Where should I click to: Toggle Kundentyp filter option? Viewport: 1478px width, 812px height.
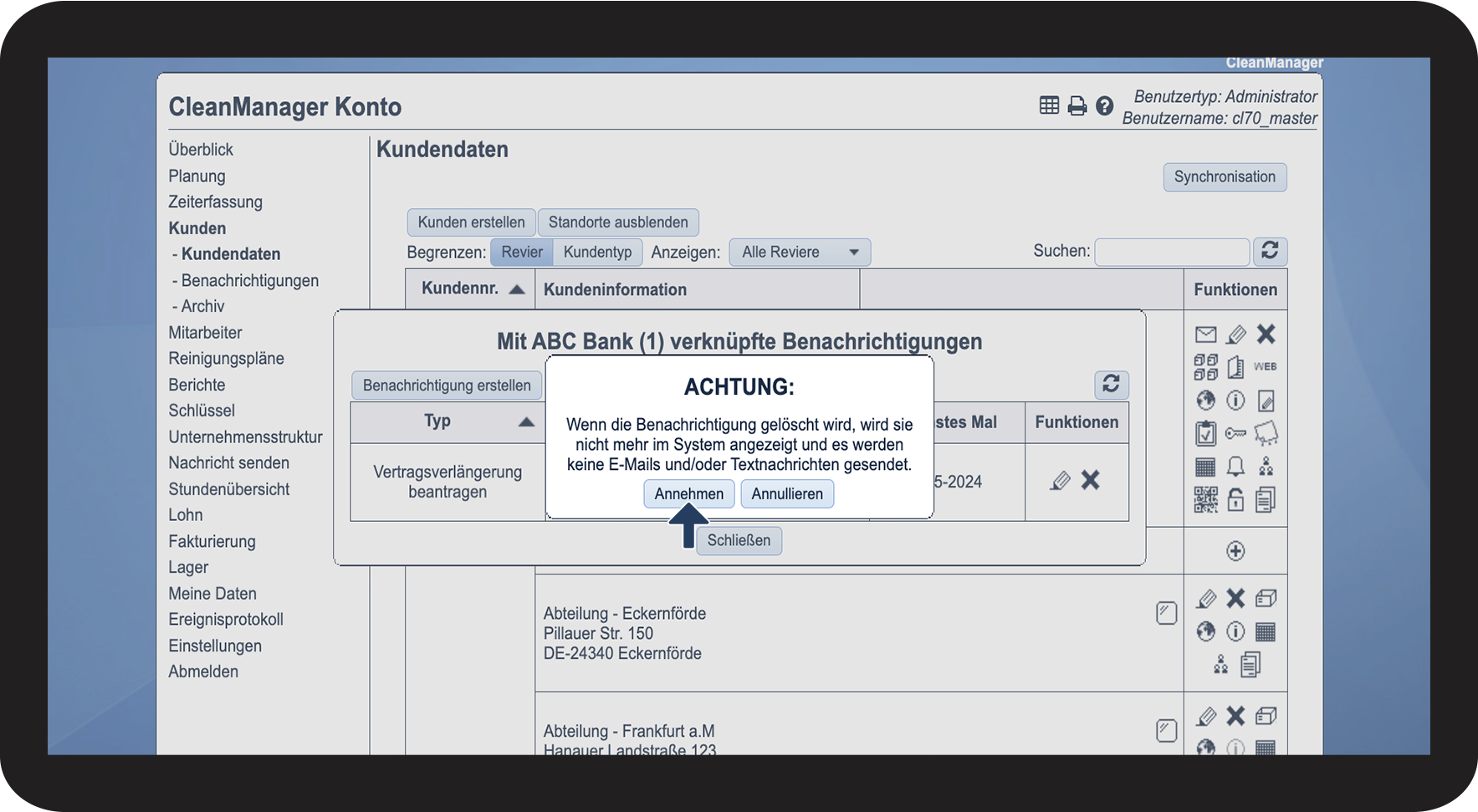point(597,253)
